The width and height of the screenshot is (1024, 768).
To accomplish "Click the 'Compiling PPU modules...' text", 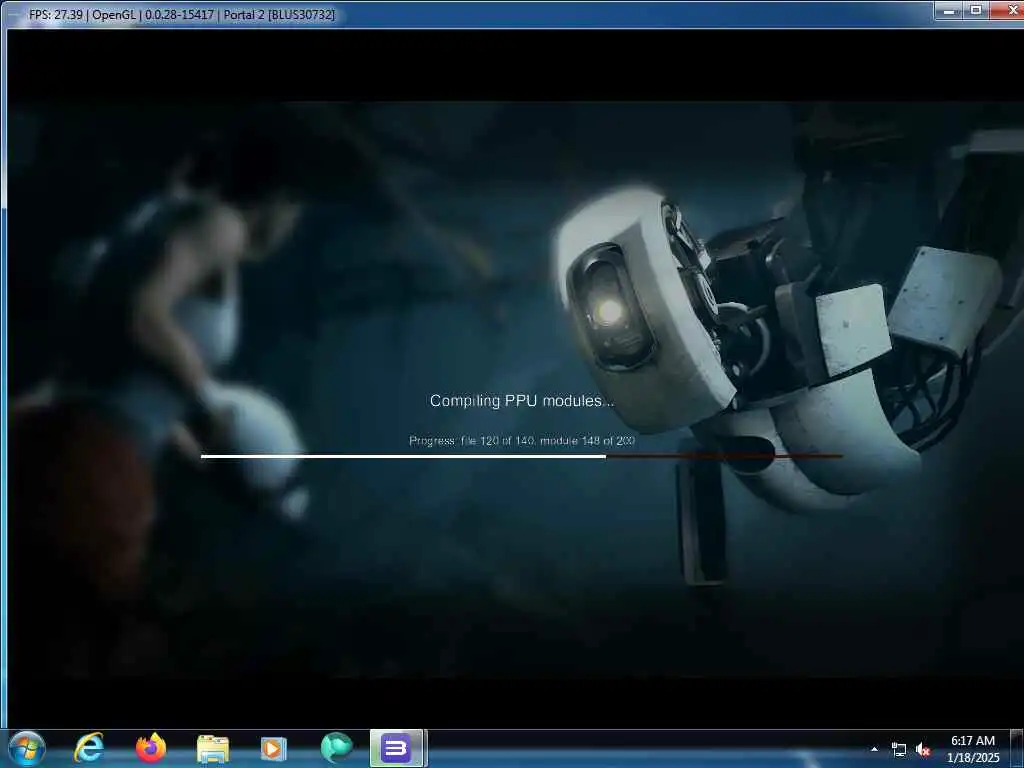I will point(522,401).
